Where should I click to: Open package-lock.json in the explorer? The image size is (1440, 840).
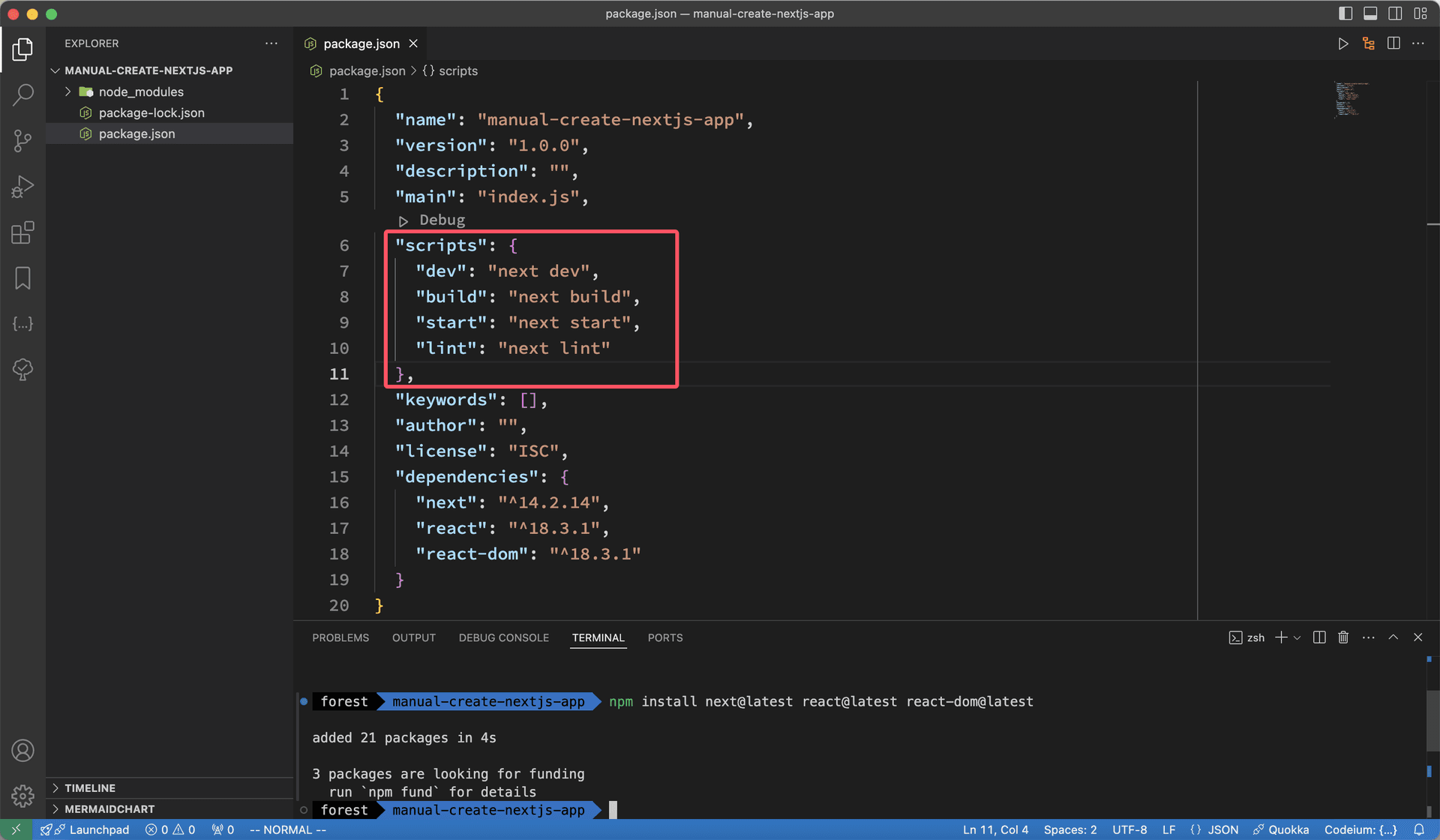click(151, 112)
